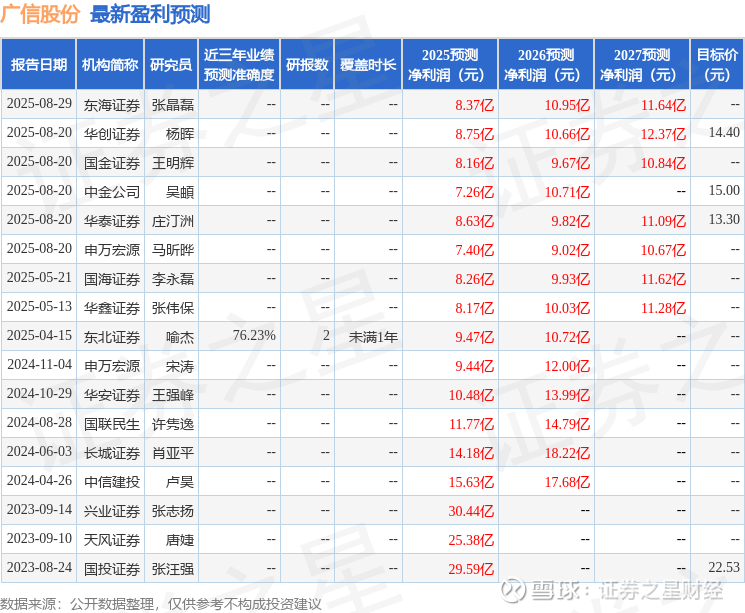Click researcher 许隽逸

point(172,424)
